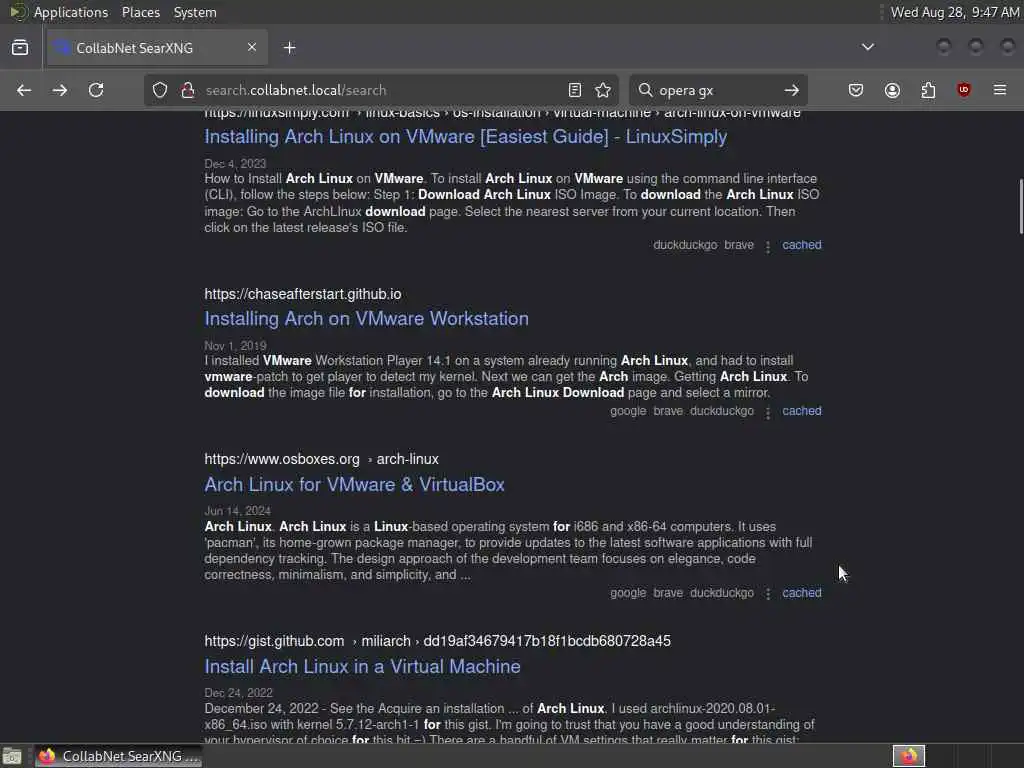Go forward one page
1024x768 pixels.
(x=60, y=90)
